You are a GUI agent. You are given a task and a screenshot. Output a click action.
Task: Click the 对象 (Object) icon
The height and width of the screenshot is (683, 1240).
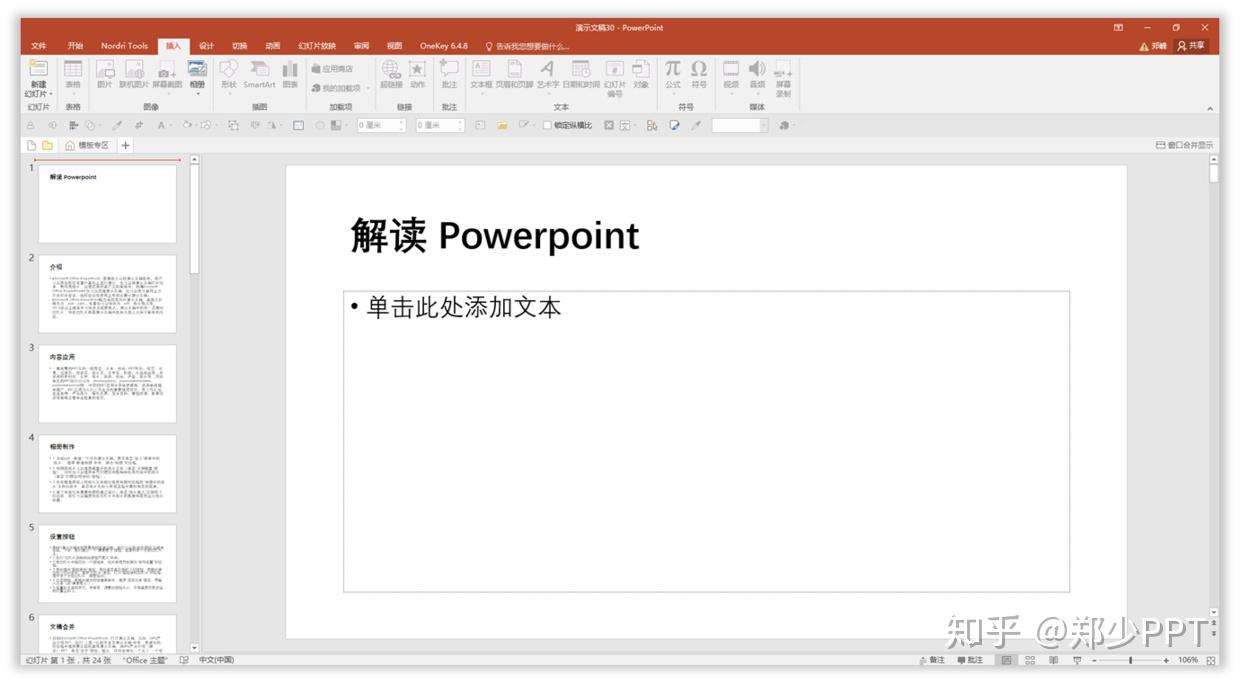click(640, 69)
